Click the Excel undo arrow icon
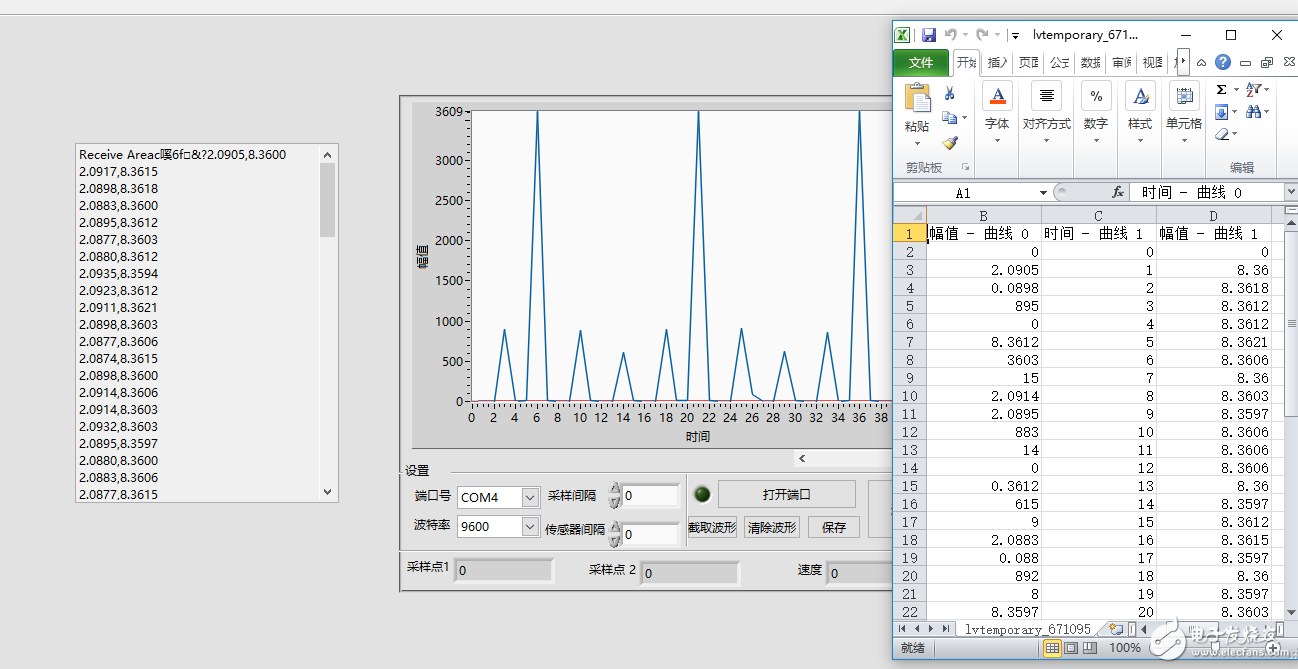1298x669 pixels. tap(951, 35)
